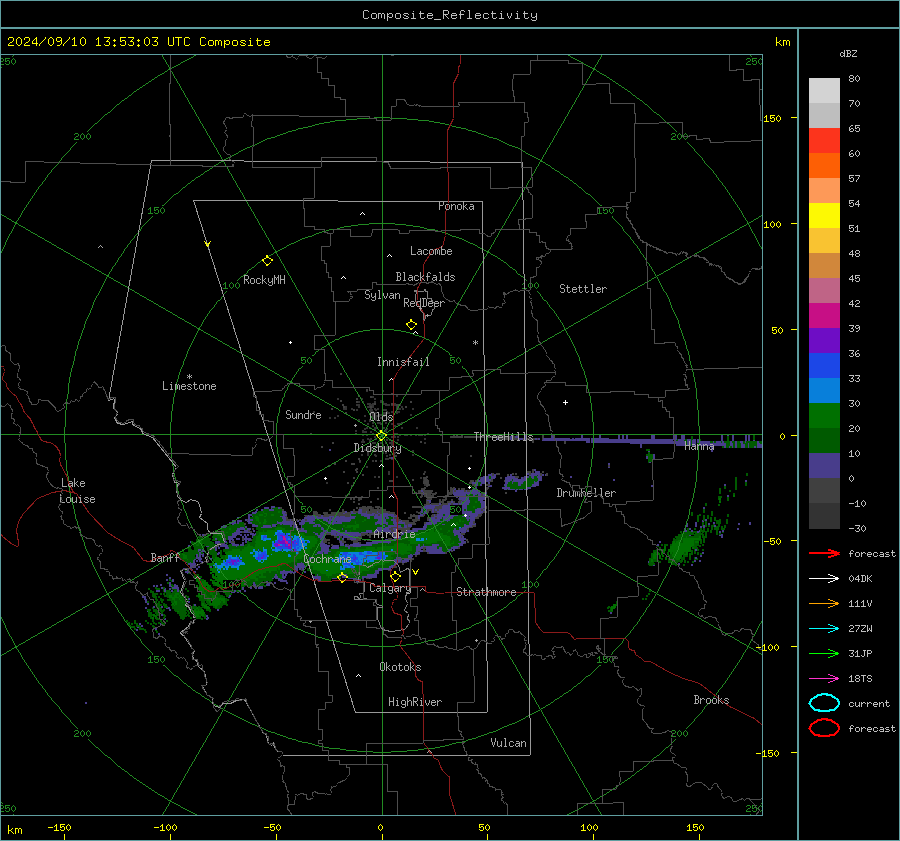Click the dBZ legend heading
The height and width of the screenshot is (841, 900).
click(x=848, y=54)
